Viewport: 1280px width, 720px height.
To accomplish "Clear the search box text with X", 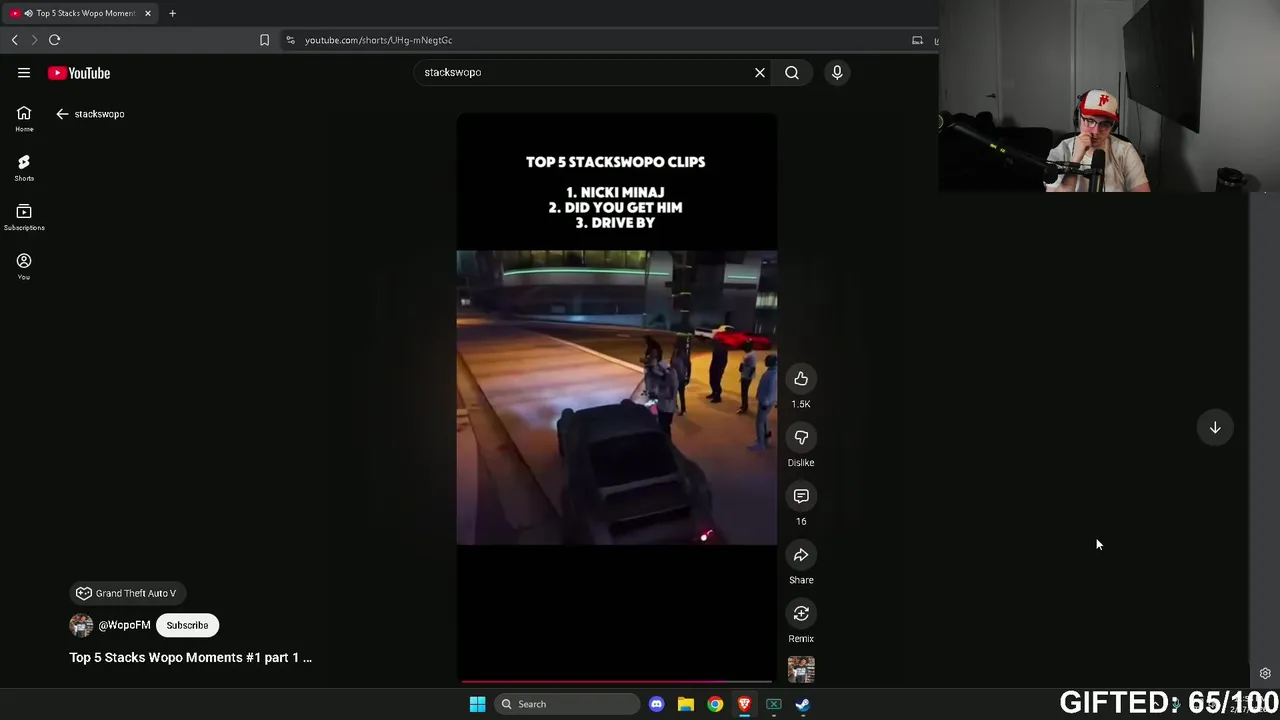I will (760, 72).
